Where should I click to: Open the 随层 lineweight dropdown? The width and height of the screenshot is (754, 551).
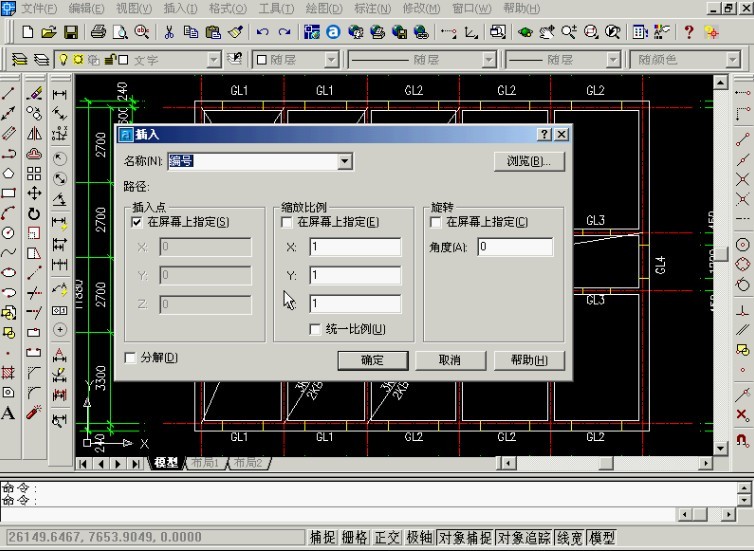click(x=613, y=60)
